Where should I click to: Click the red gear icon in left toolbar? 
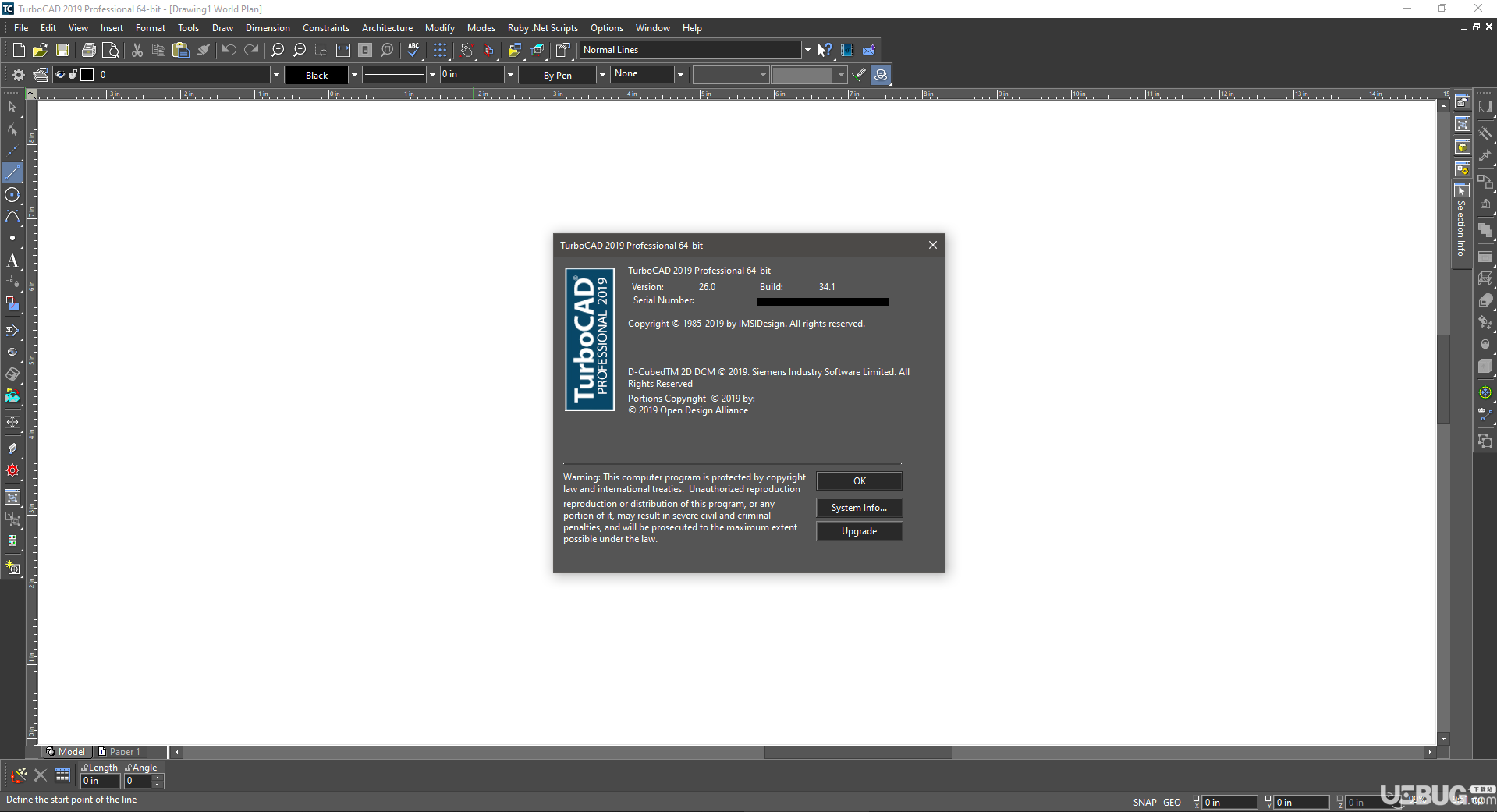(12, 470)
